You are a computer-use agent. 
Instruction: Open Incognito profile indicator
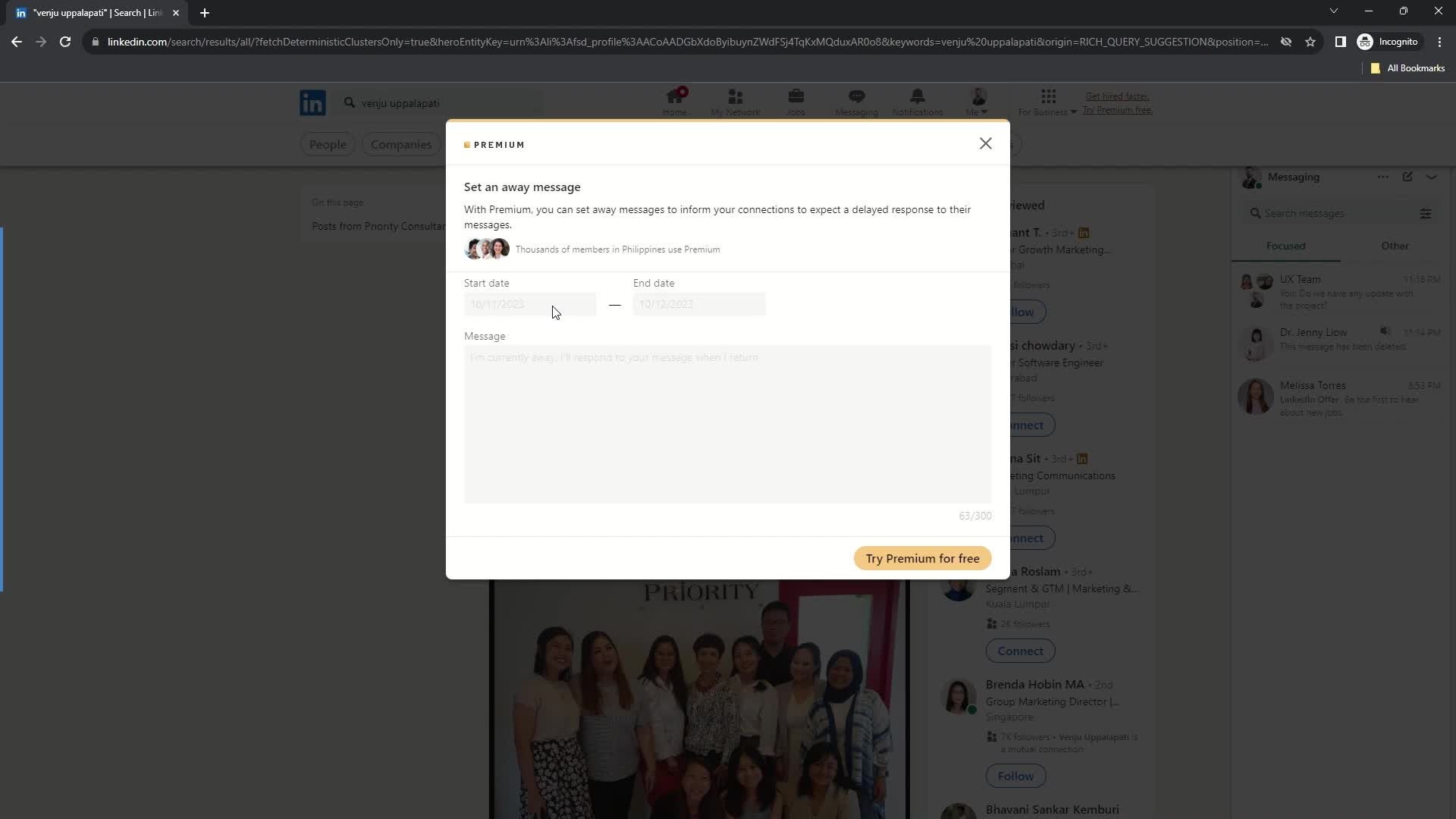[1388, 42]
